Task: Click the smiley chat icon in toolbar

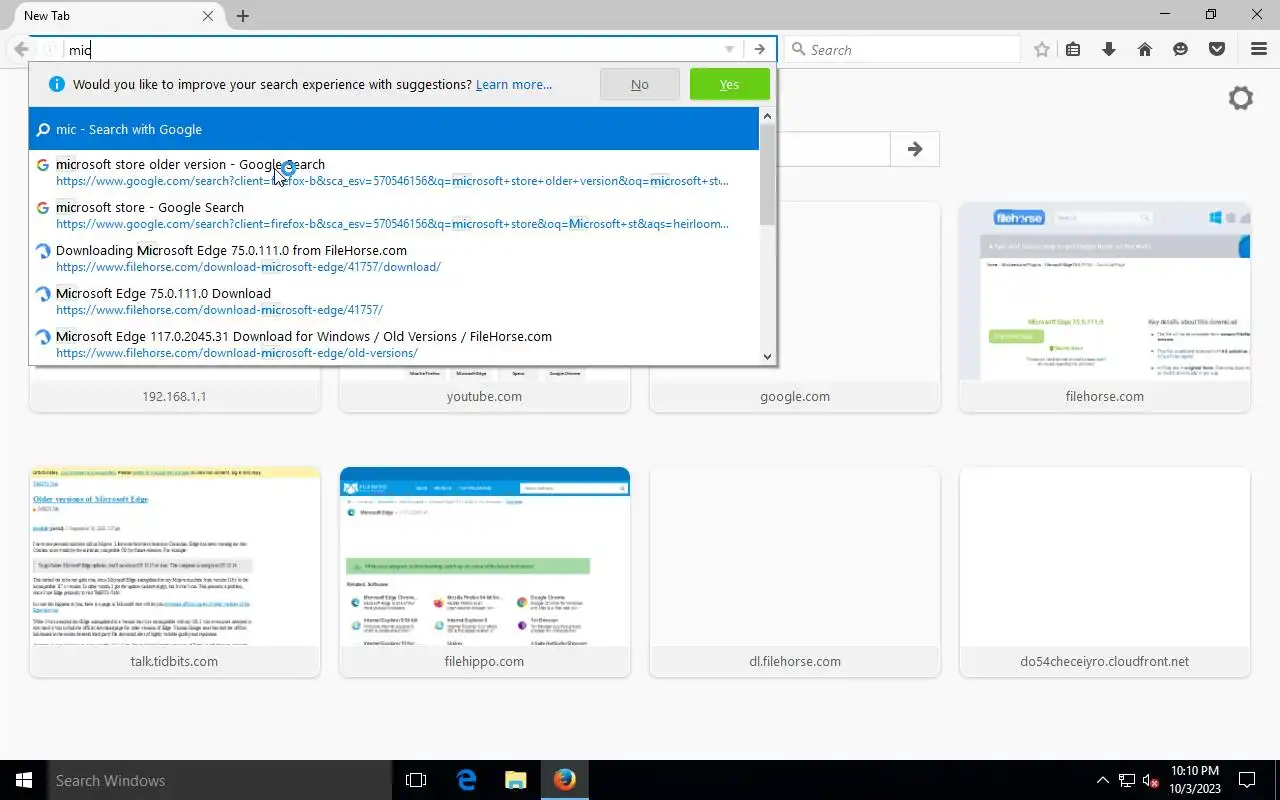Action: pyautogui.click(x=1181, y=49)
